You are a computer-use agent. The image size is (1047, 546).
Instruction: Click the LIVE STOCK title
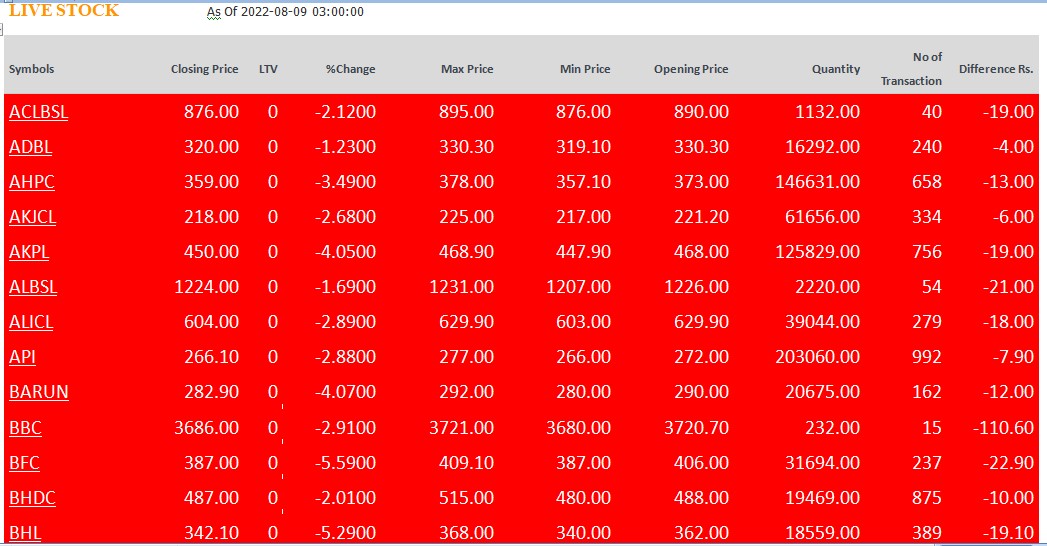64,10
